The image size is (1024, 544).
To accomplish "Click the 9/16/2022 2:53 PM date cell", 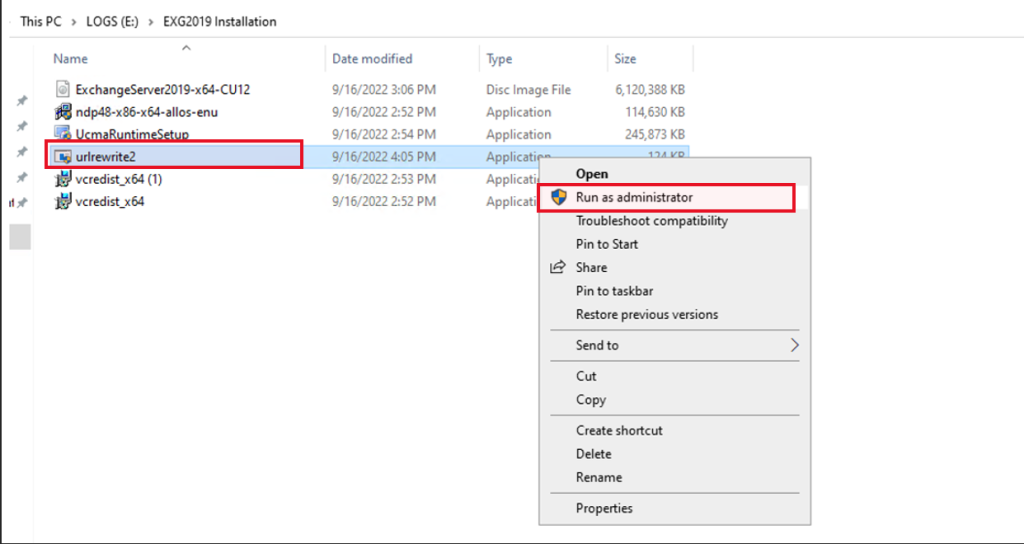I will click(384, 179).
